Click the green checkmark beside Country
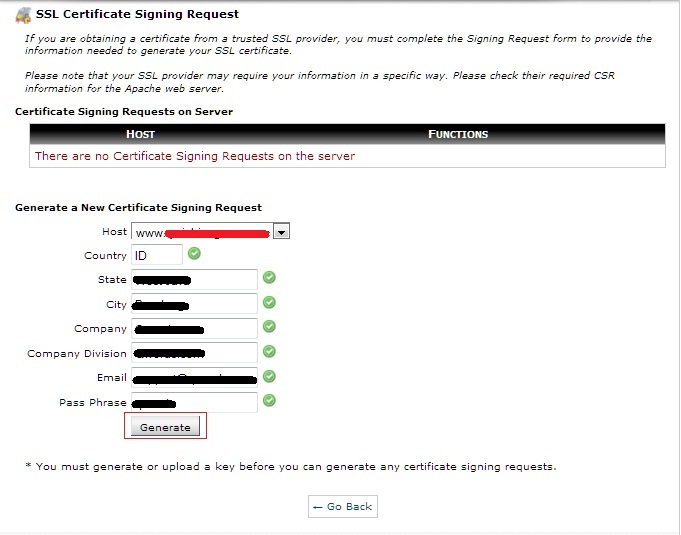This screenshot has width=681, height=535. coord(194,255)
